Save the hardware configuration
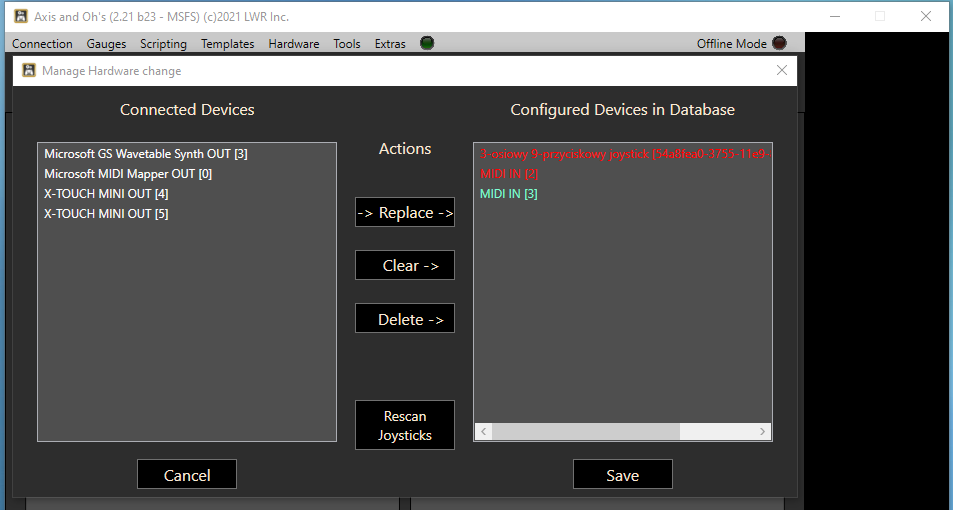 622,475
